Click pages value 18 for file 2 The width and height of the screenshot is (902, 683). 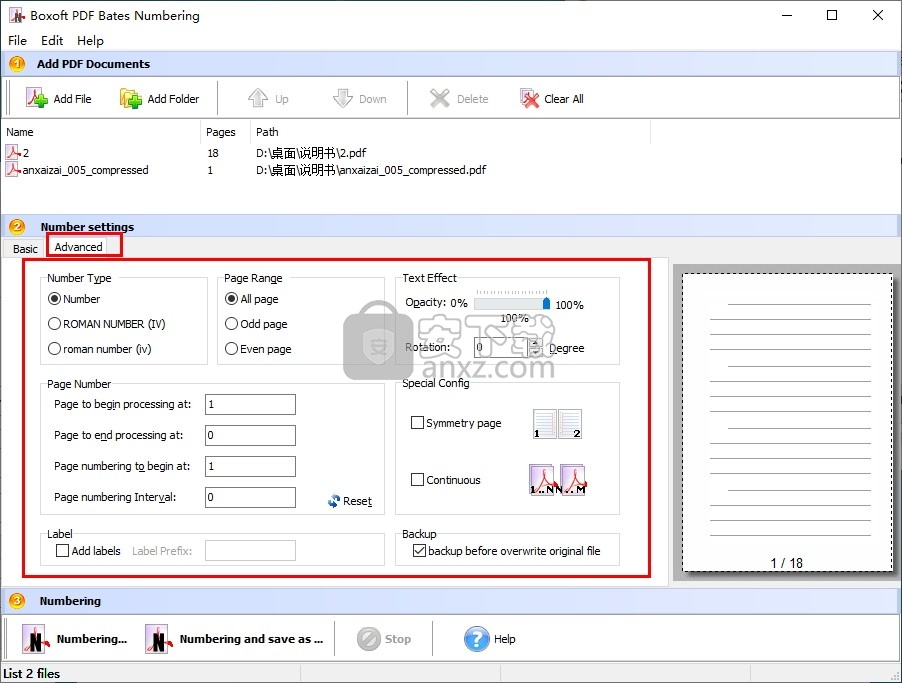point(213,153)
